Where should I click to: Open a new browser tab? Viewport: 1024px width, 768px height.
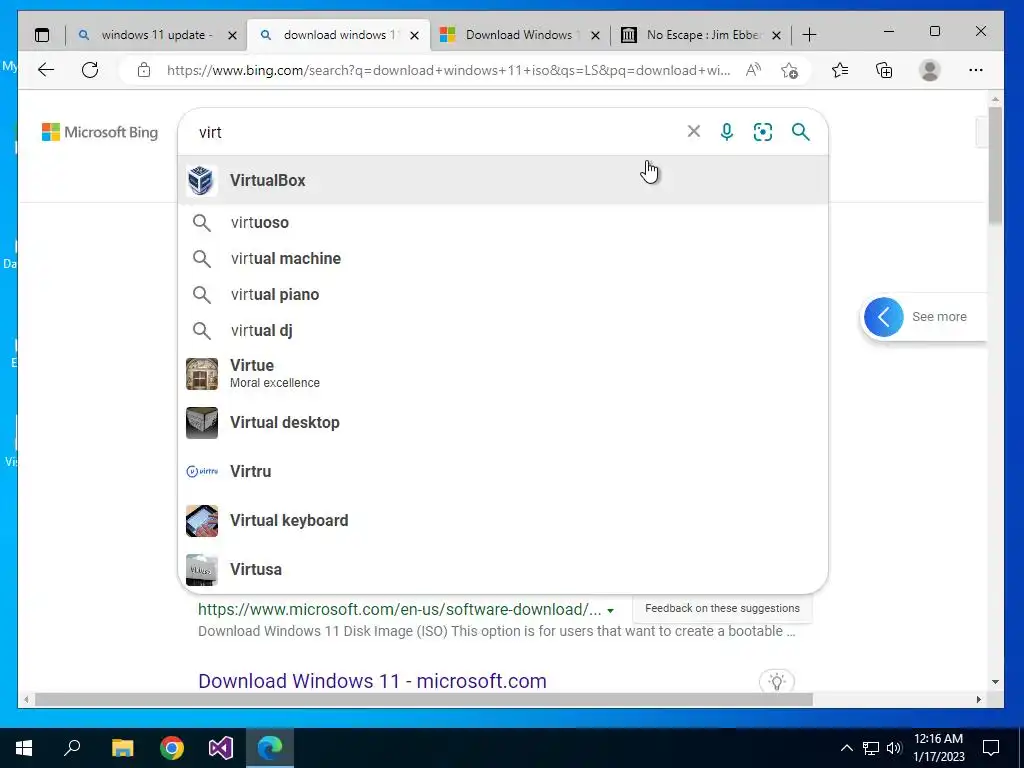(809, 35)
